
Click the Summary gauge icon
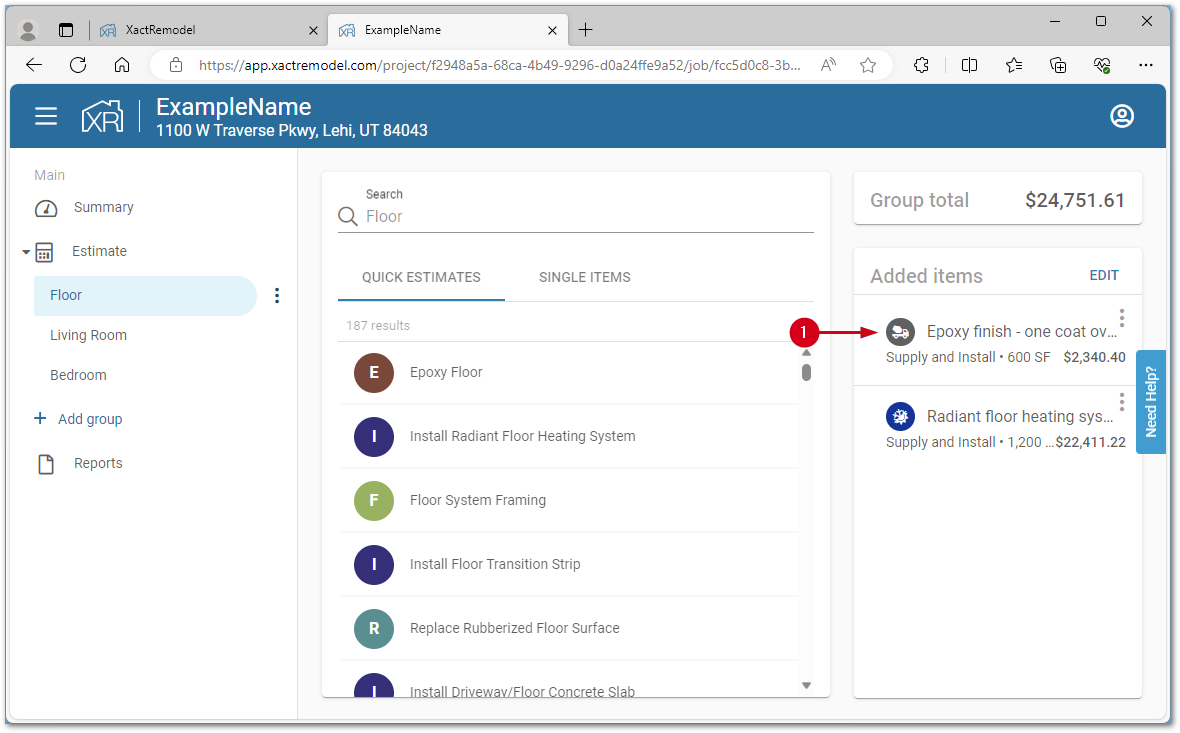point(46,208)
